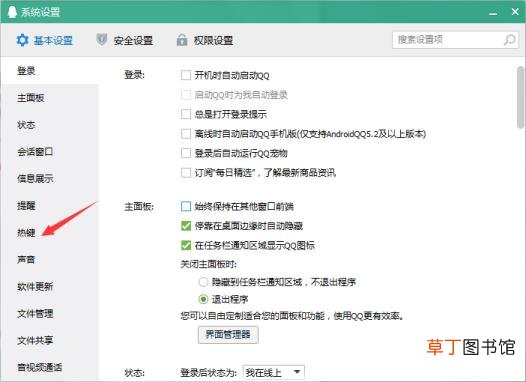Click the QQ penguin logo icon

(x=12, y=12)
